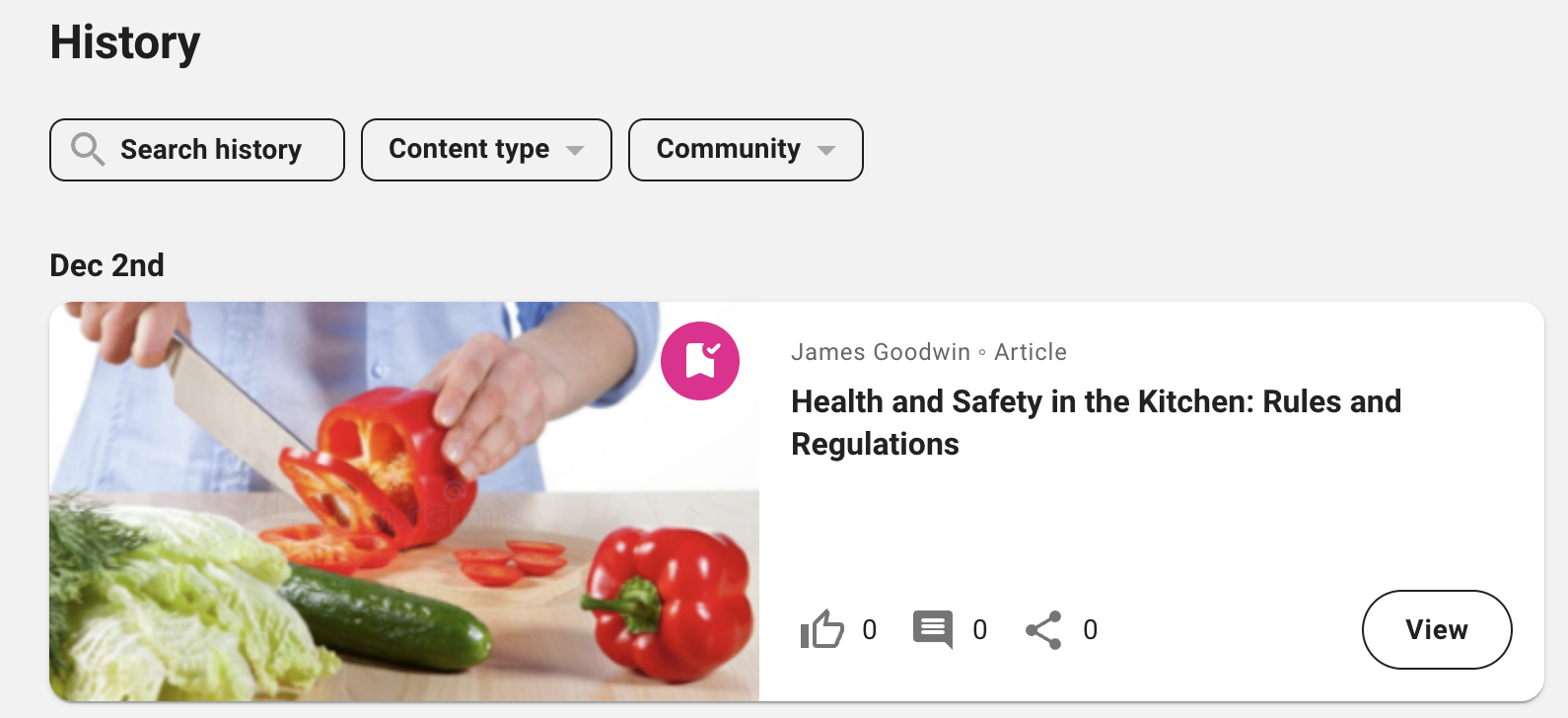
Task: Click the Community dropdown arrow
Action: click(826, 151)
